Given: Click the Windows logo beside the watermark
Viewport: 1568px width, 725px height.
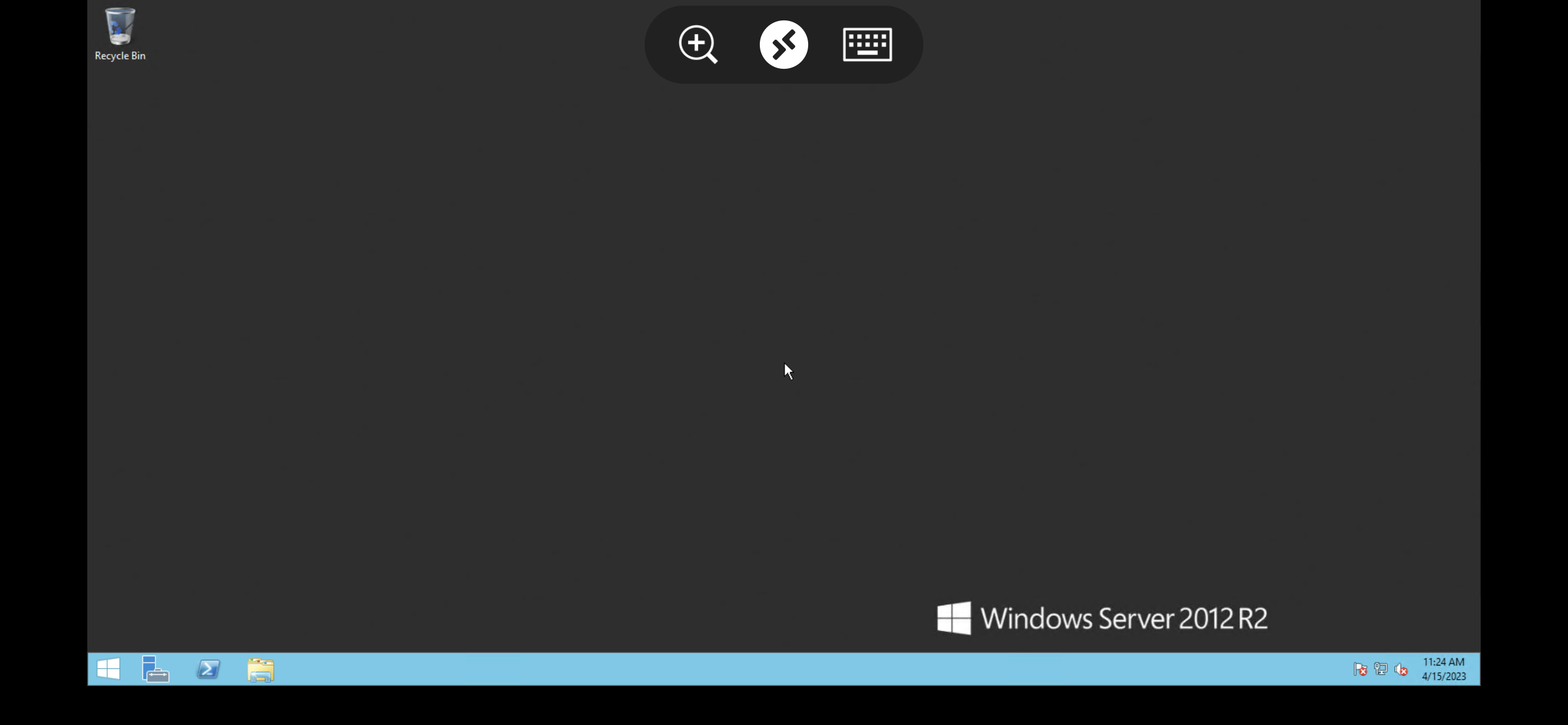Looking at the screenshot, I should [x=954, y=618].
